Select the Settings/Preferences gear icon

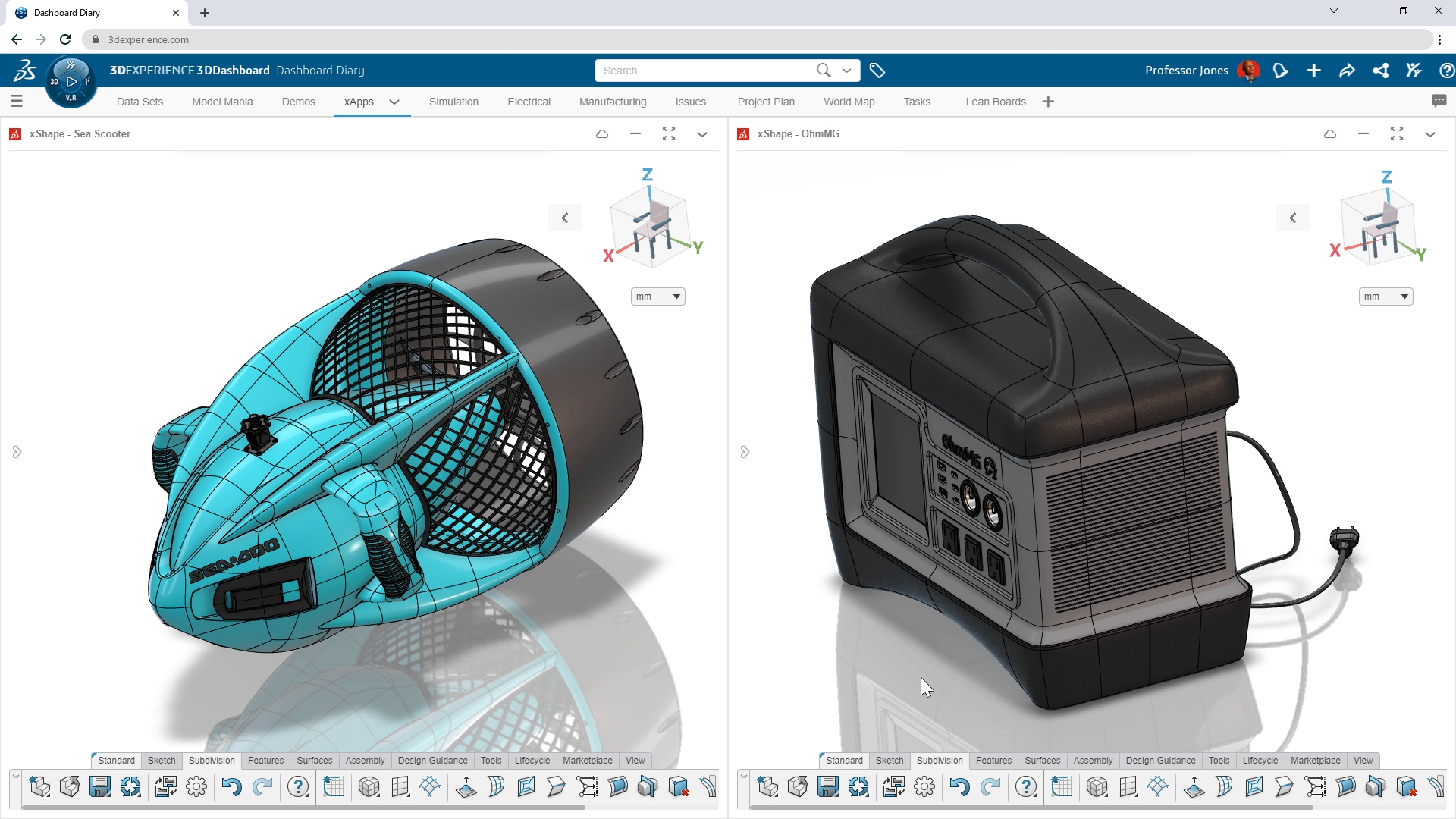point(197,788)
